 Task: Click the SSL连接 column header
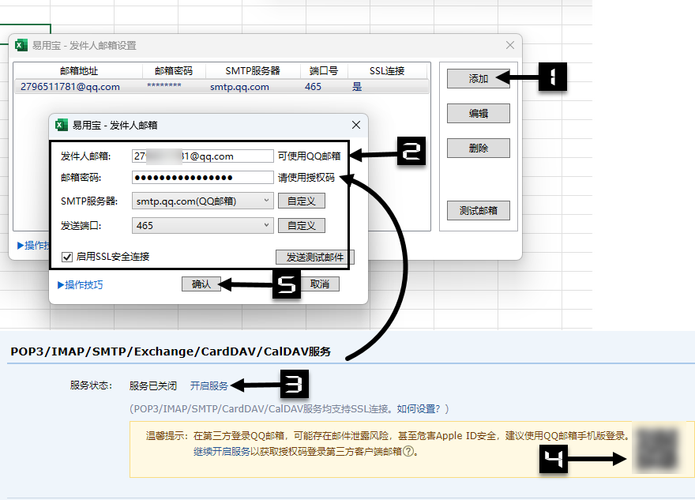coord(387,71)
